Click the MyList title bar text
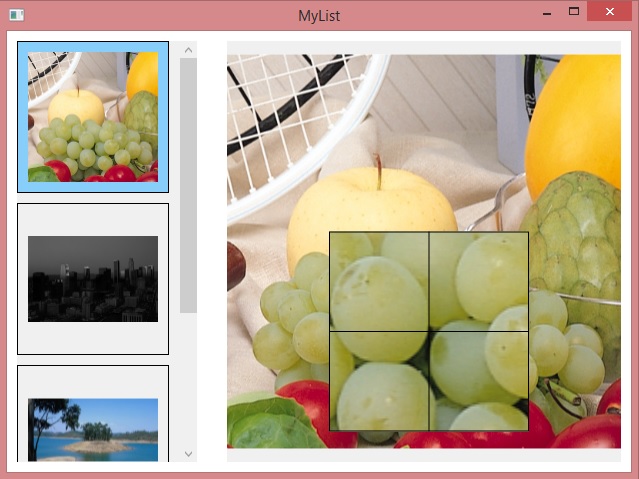The image size is (639, 479). [319, 16]
